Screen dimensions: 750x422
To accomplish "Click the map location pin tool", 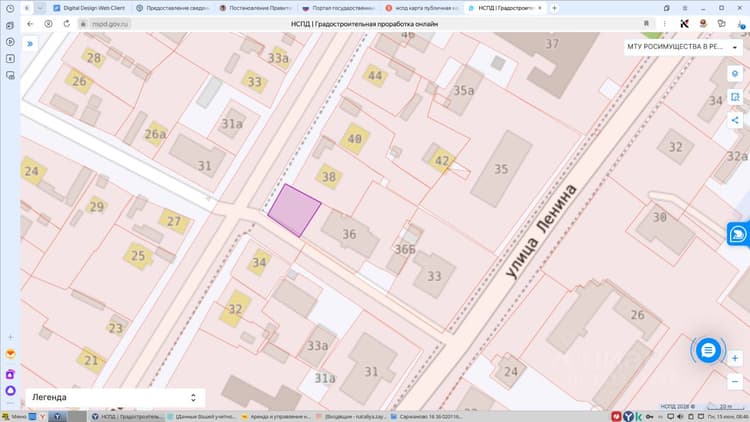I will (x=735, y=74).
